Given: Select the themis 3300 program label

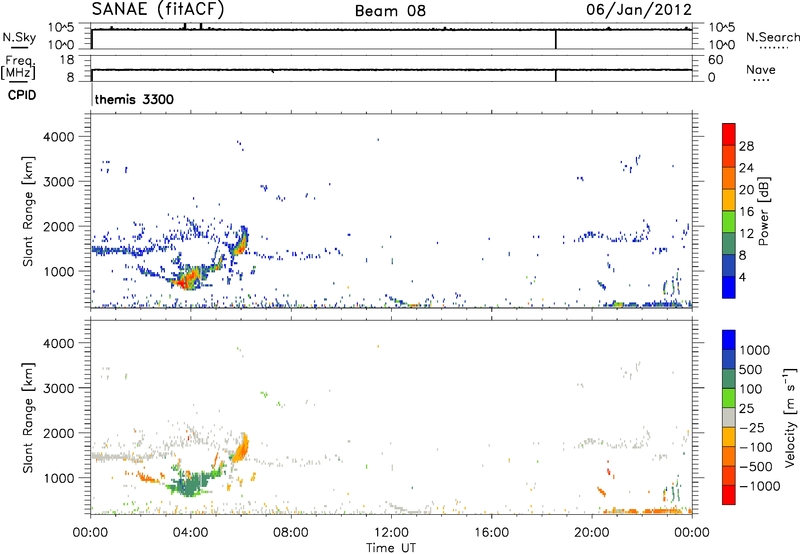Looking at the screenshot, I should click(x=134, y=99).
